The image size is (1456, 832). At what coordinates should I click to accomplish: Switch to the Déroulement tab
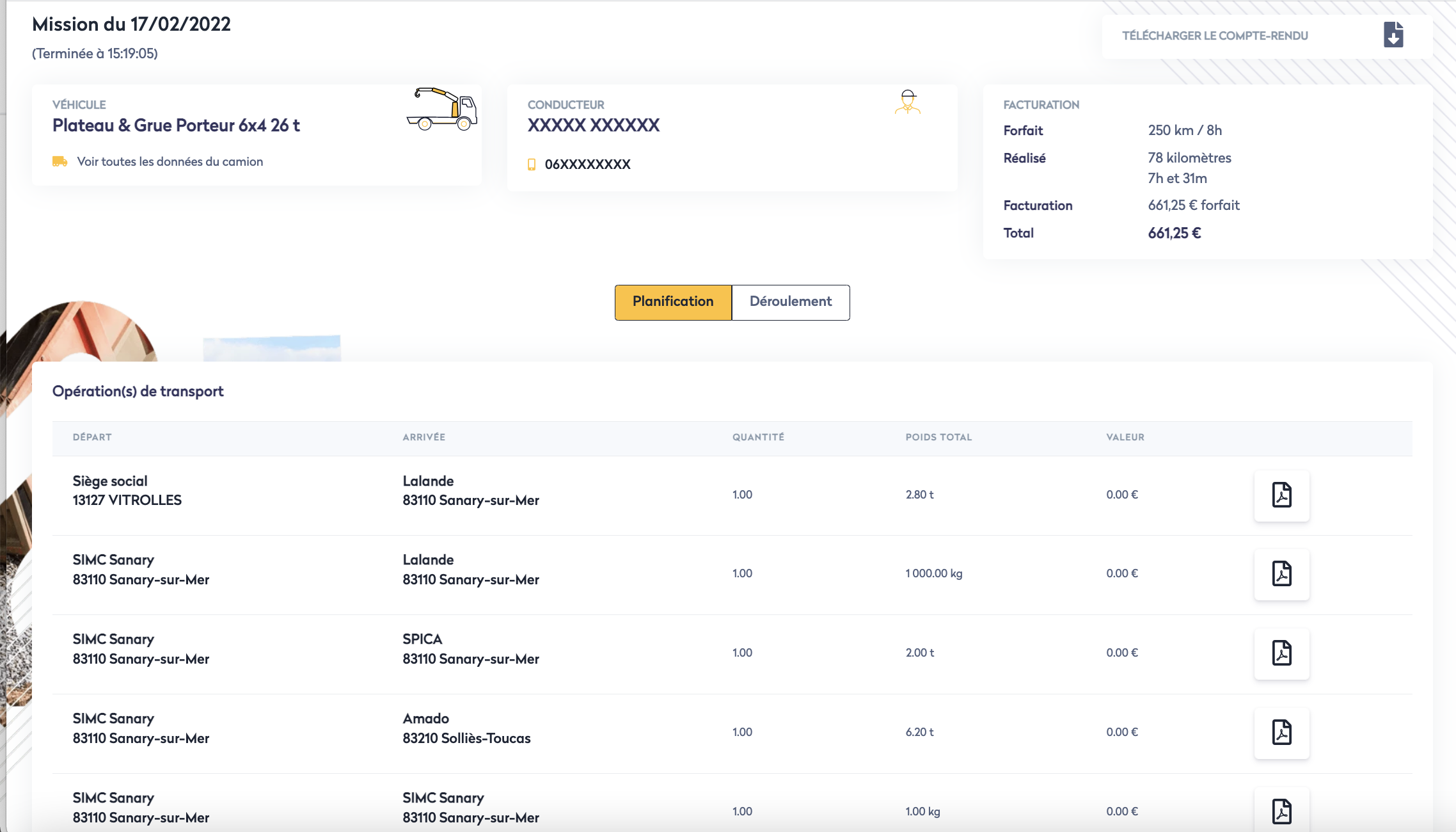(790, 302)
